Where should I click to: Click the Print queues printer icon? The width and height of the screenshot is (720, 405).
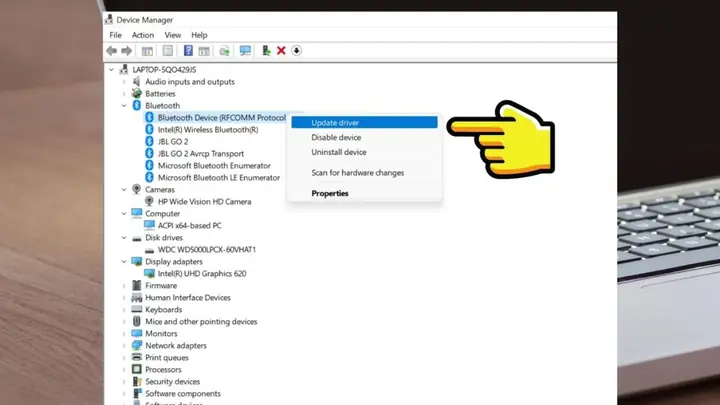pos(136,357)
